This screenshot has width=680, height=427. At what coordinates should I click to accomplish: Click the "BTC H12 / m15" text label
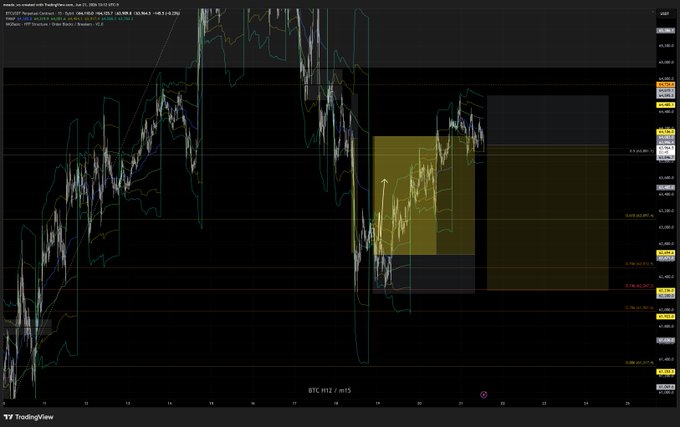click(x=330, y=391)
